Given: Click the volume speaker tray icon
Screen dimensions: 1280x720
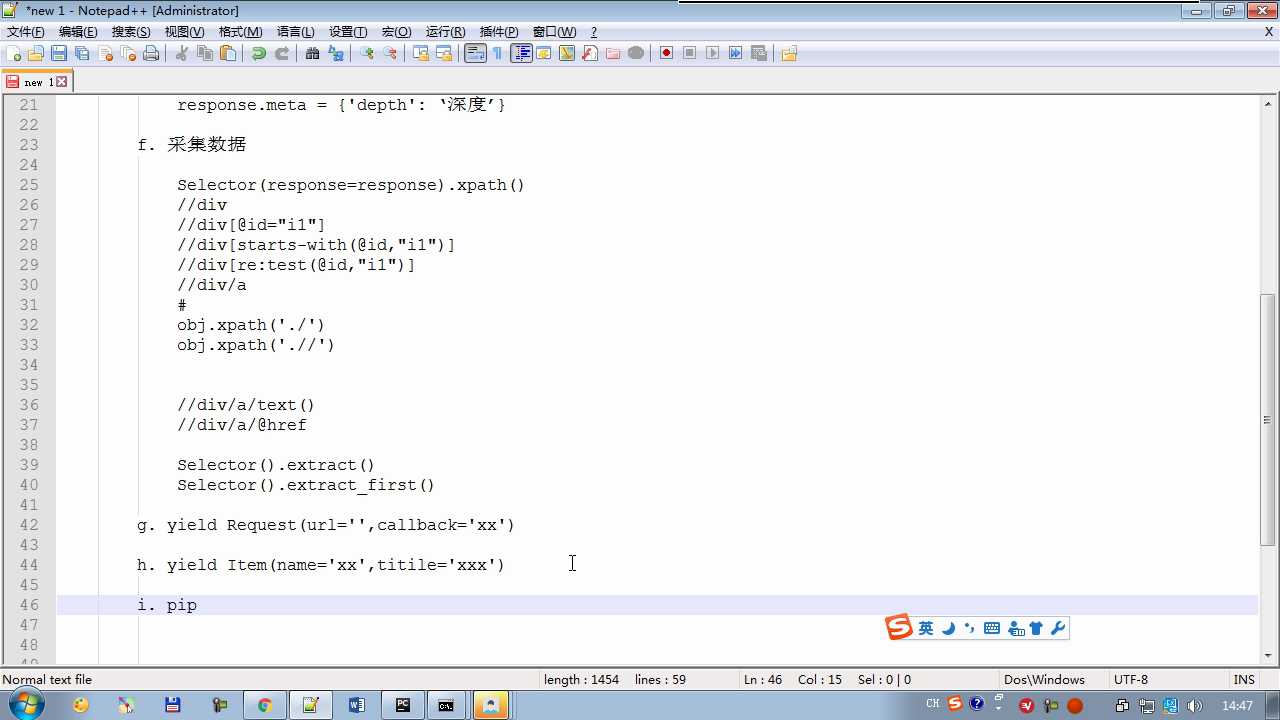Looking at the screenshot, I should pyautogui.click(x=1195, y=706).
